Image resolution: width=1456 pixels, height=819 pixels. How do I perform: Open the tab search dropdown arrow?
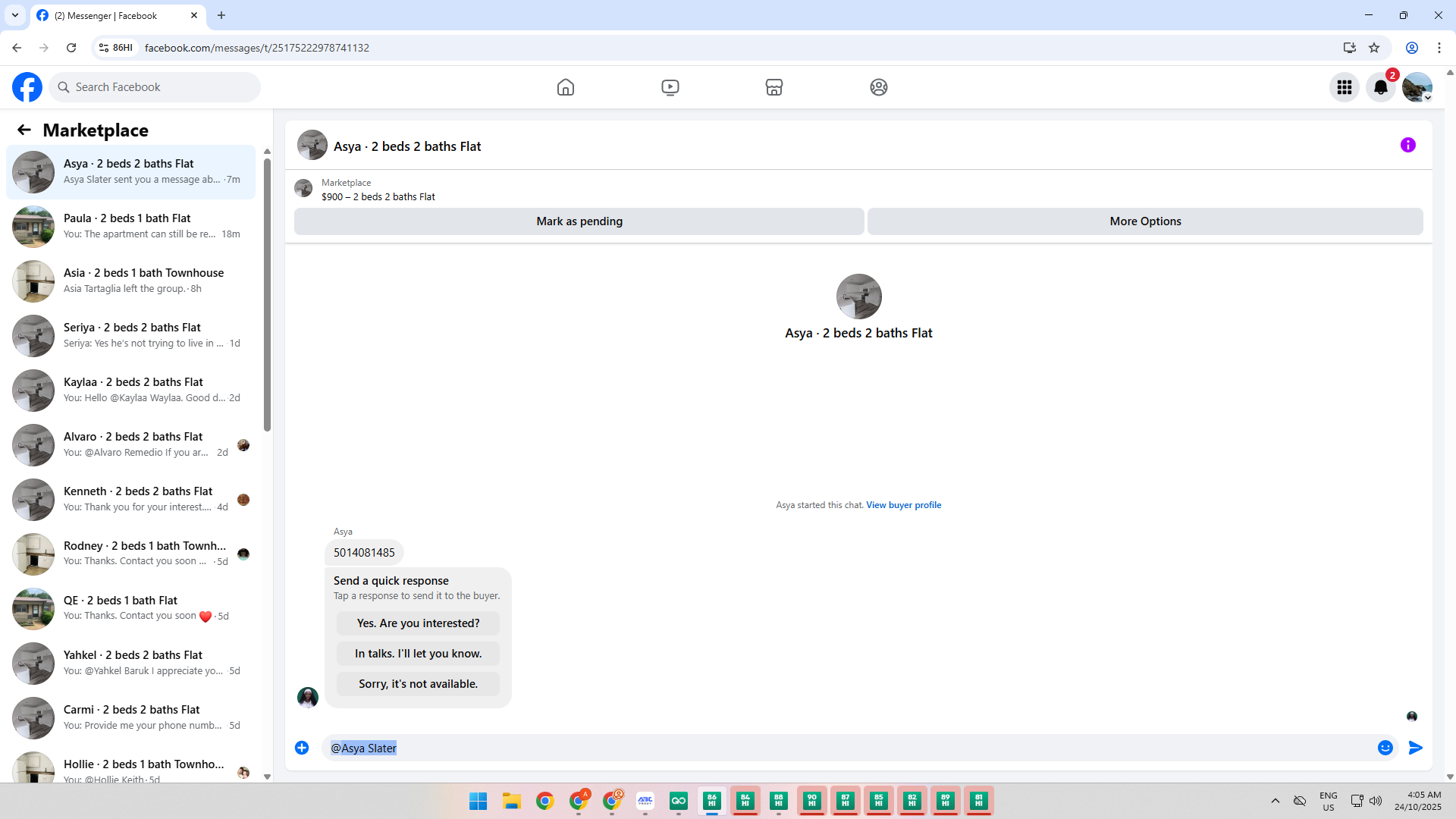(x=15, y=15)
